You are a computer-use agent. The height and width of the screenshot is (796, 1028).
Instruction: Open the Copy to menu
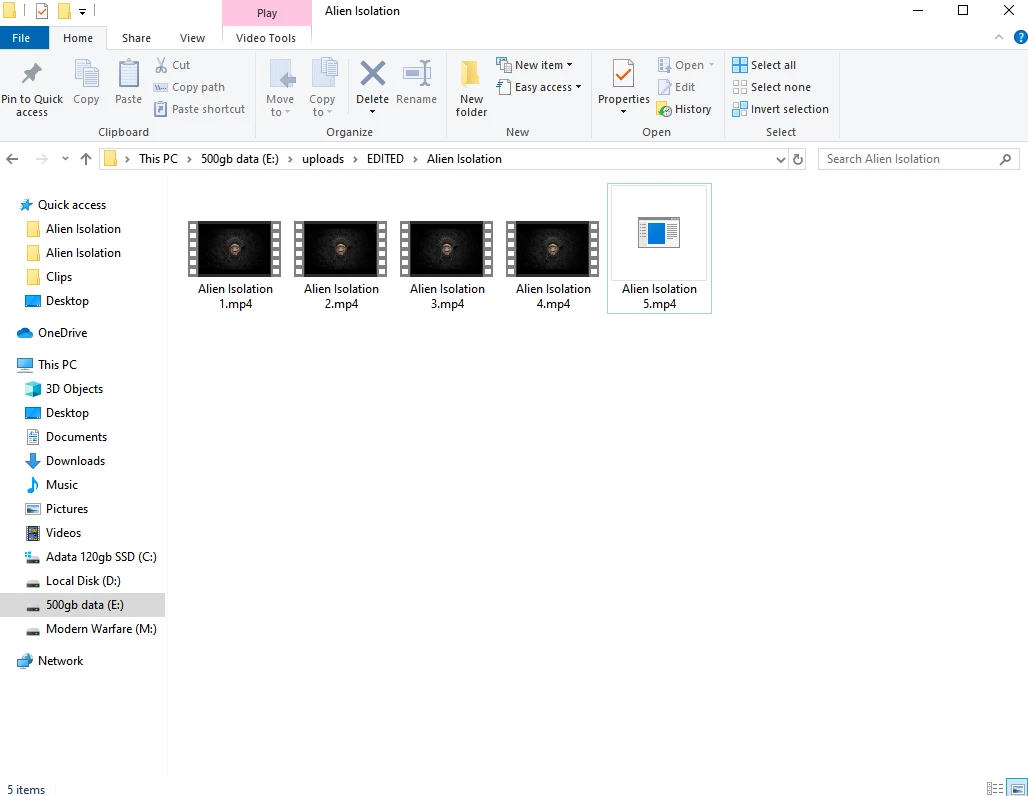click(x=322, y=89)
